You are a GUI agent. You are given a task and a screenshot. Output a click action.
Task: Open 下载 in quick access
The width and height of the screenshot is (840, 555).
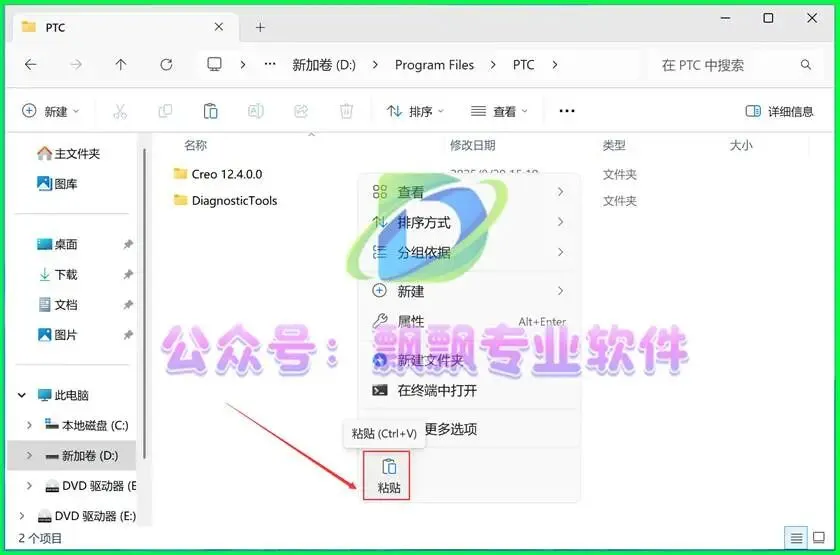click(x=57, y=275)
